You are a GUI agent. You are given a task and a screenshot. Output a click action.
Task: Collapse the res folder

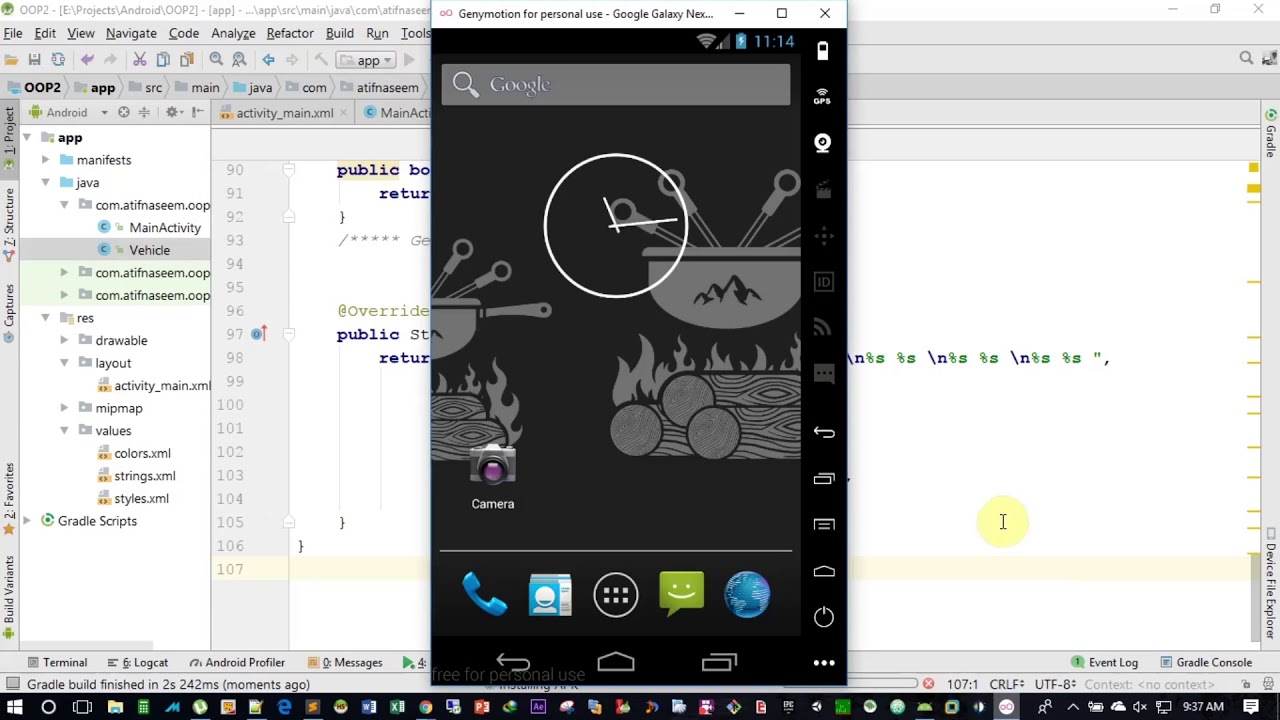[45, 318]
